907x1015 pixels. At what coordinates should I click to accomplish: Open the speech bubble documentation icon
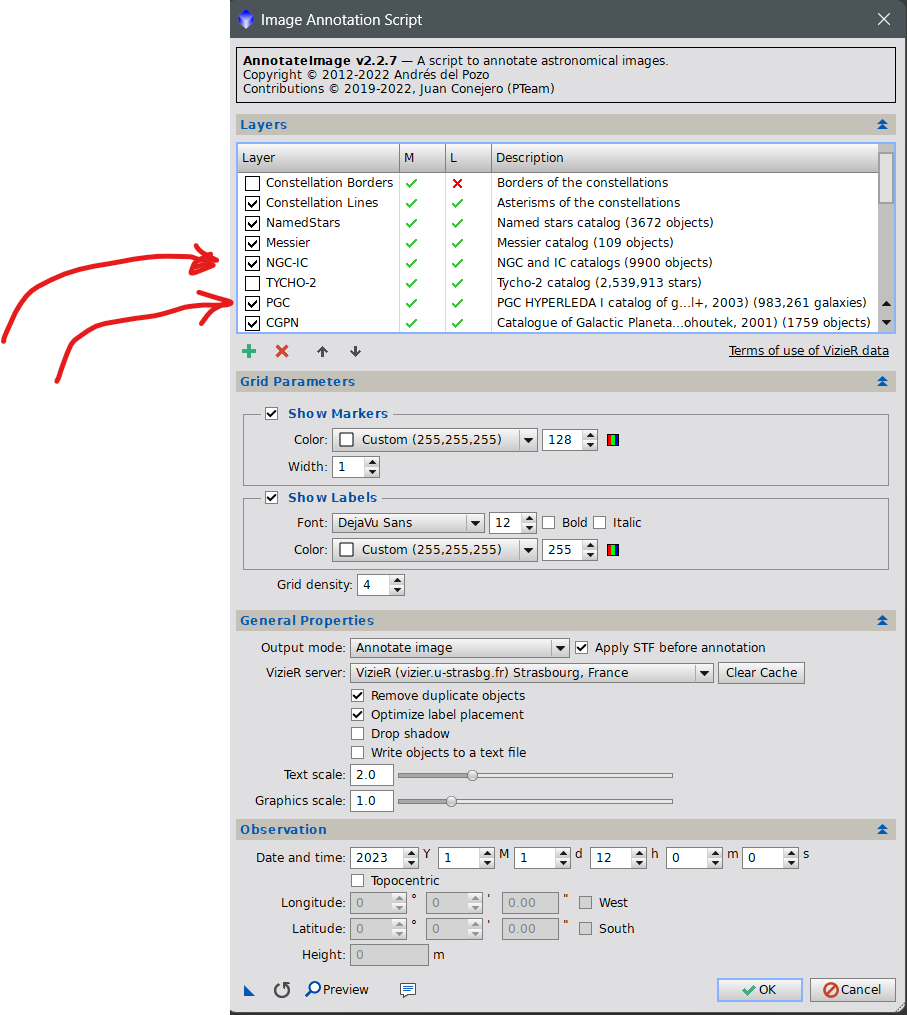point(408,989)
